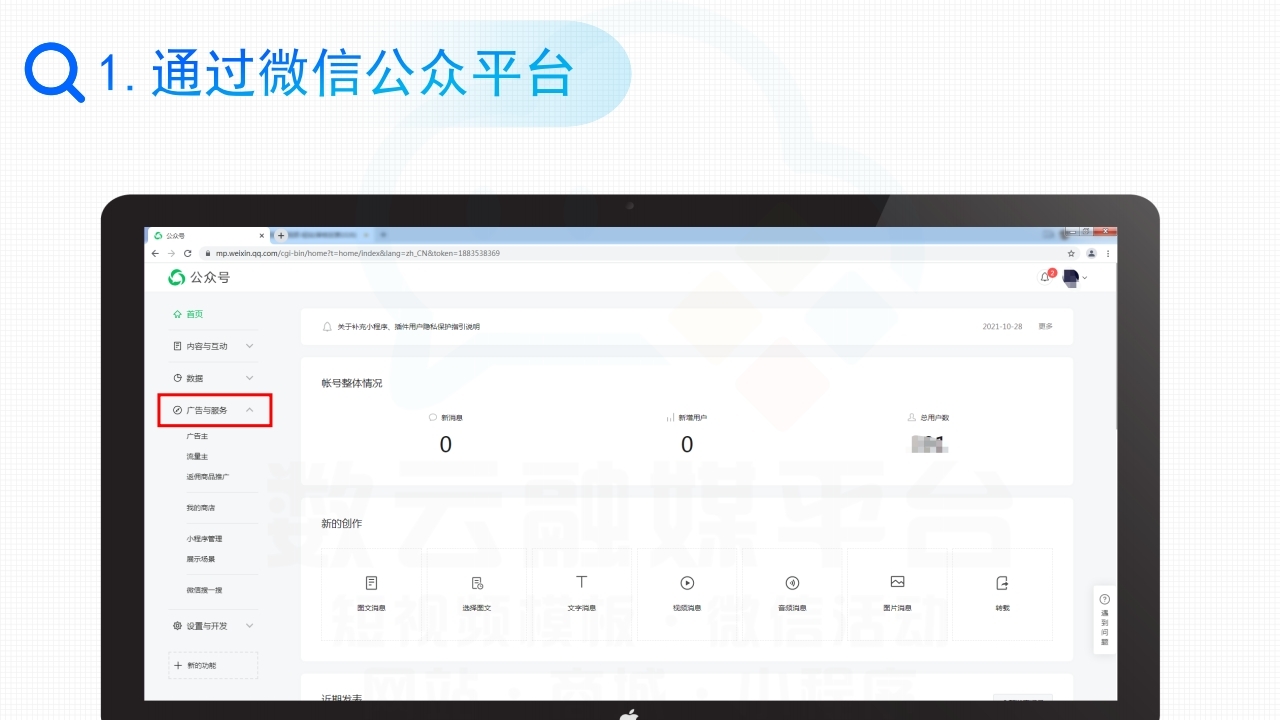Open the 关于补充小程序 privacy notice link
This screenshot has height=720, width=1280.
[x=408, y=327]
